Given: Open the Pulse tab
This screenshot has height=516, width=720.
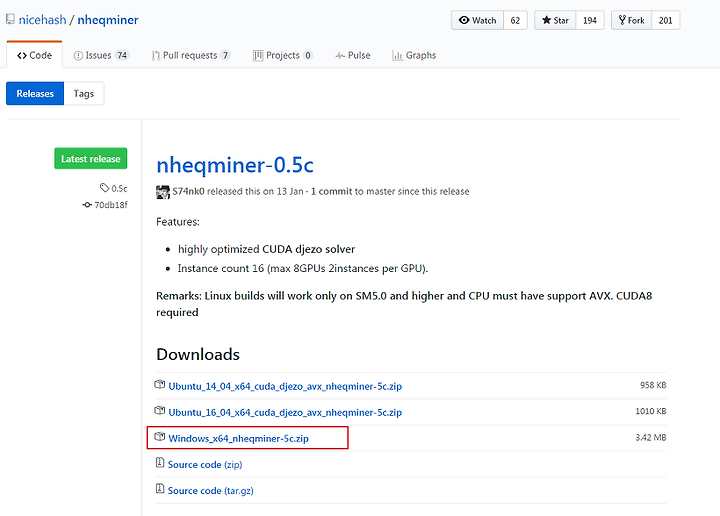Looking at the screenshot, I should (353, 55).
